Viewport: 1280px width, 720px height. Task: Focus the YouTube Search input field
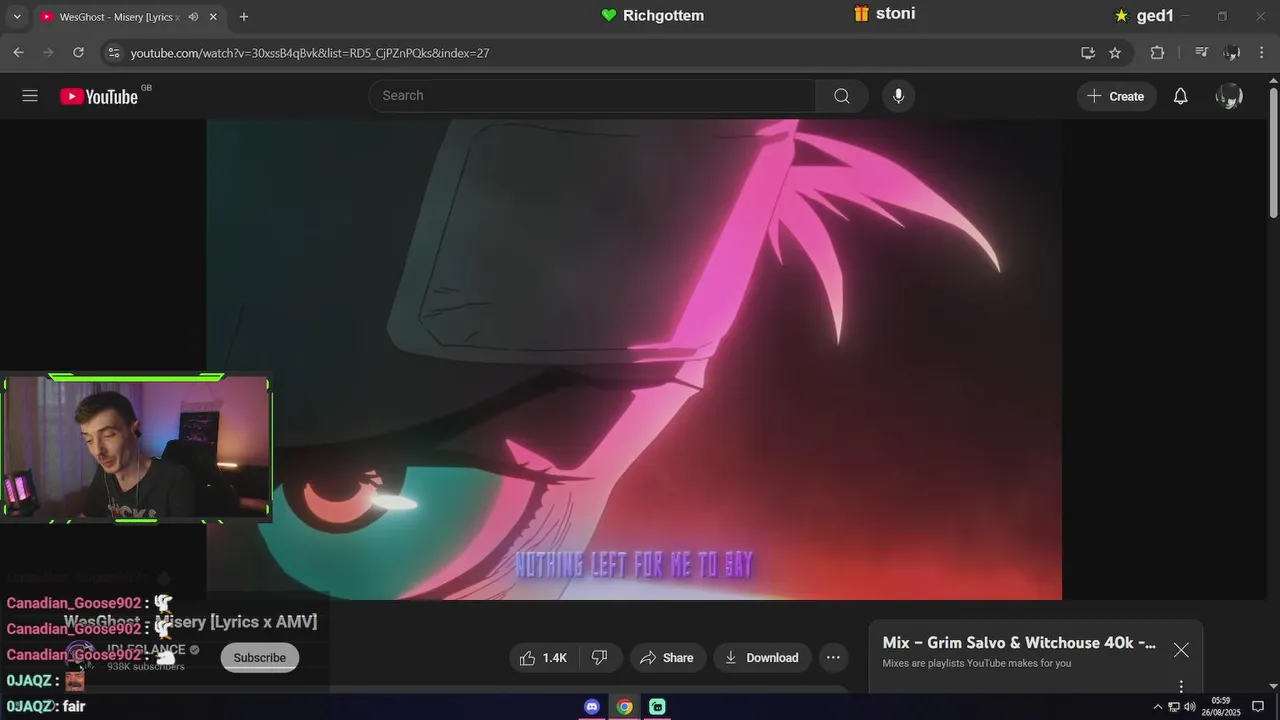(593, 96)
